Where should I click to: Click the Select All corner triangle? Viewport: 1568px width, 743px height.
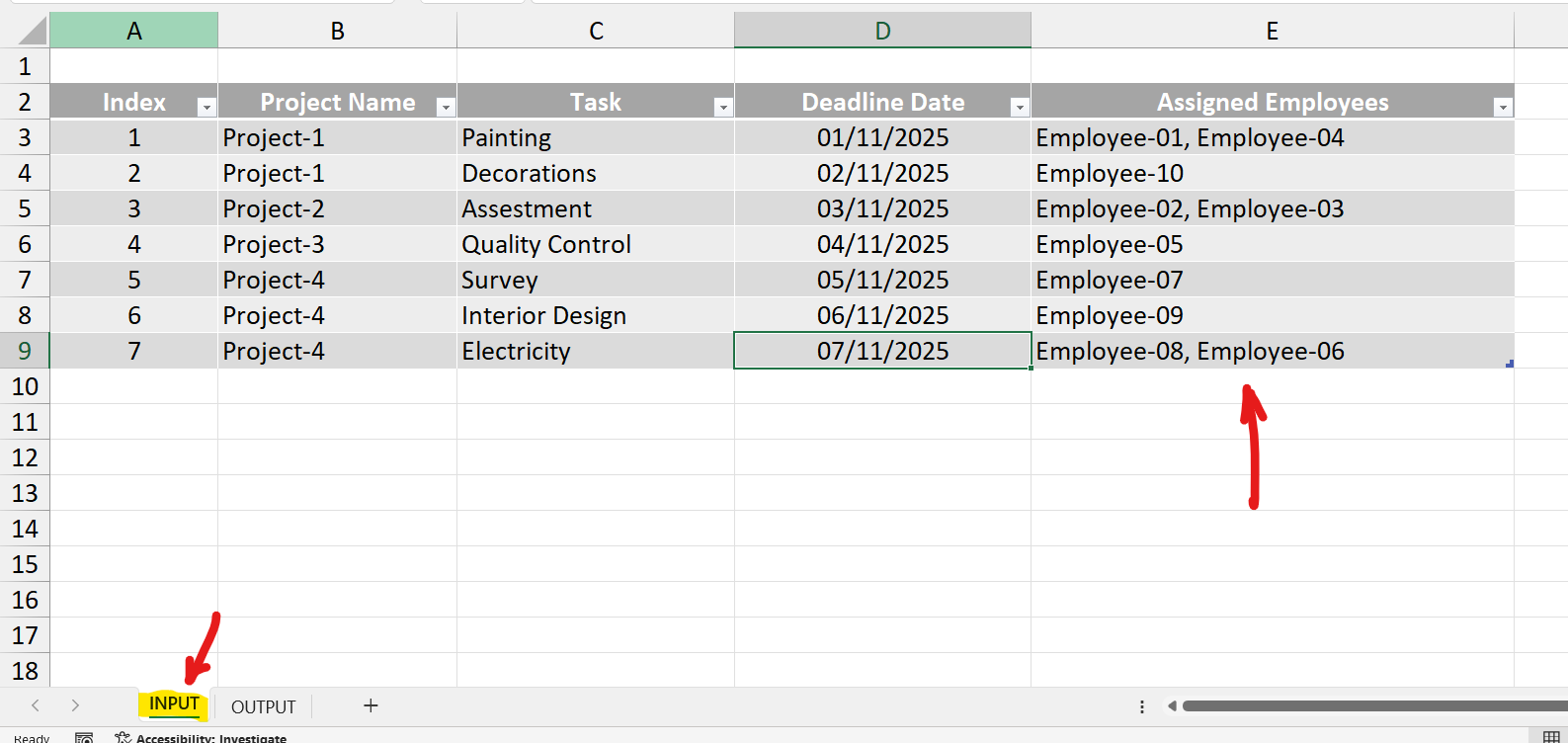tap(32, 31)
